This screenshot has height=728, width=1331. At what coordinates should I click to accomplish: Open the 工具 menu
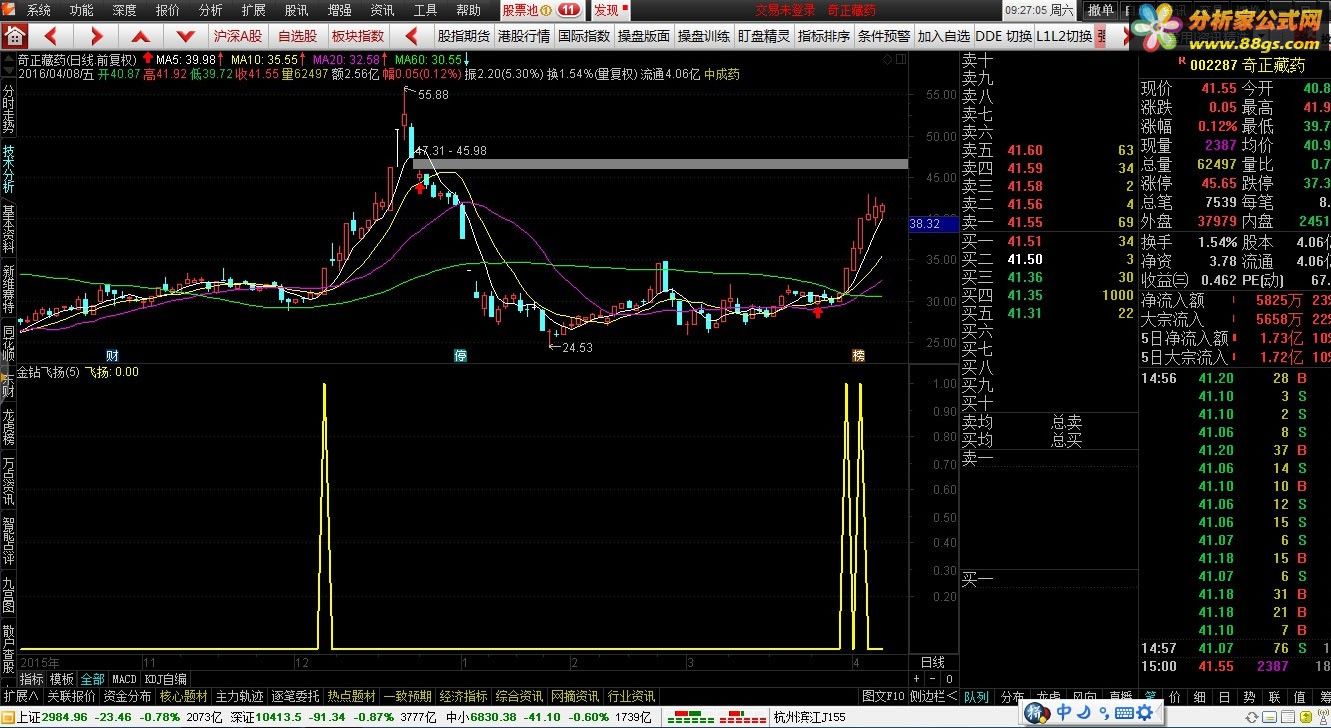426,10
